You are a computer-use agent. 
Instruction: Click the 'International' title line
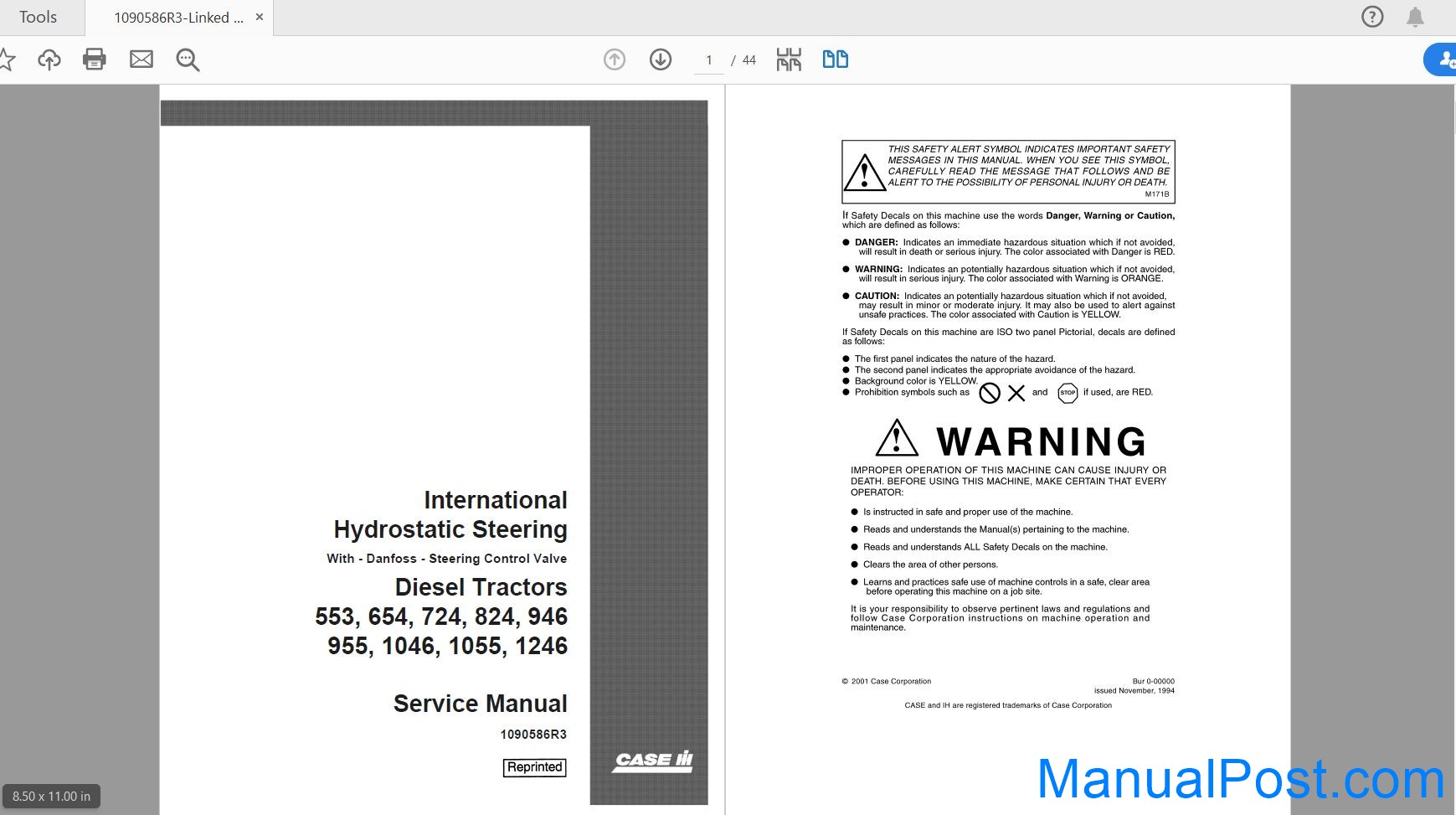pyautogui.click(x=496, y=500)
